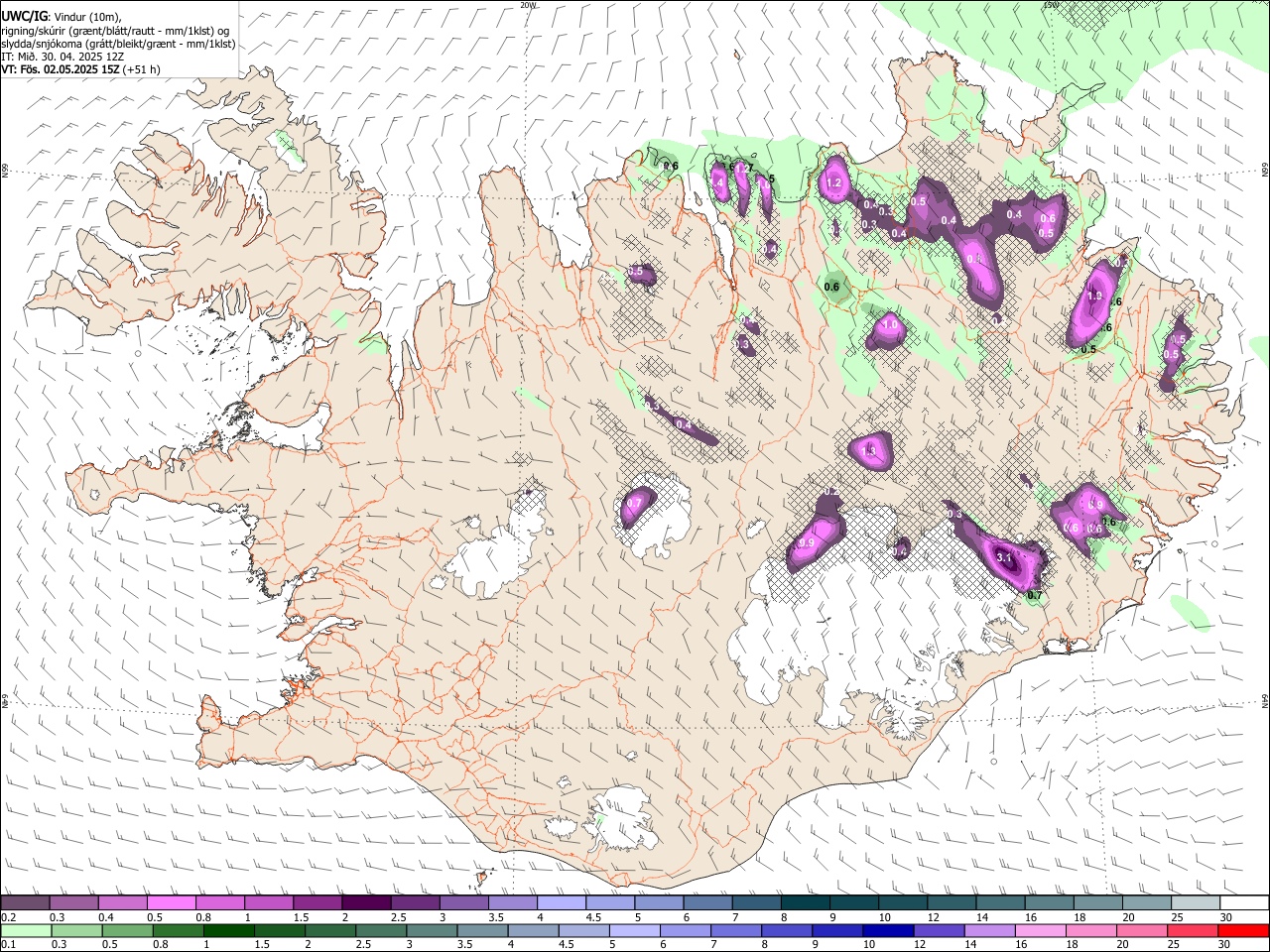Click the 'slydda/snjókoma' legend description line
Screen dimensions: 1270x952
[118, 44]
